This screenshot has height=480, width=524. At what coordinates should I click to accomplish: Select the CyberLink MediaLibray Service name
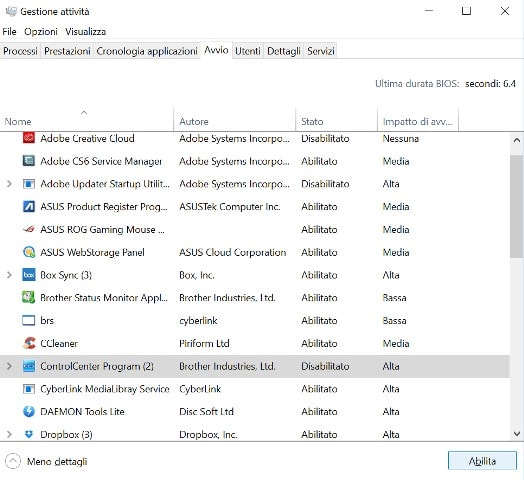tap(105, 389)
